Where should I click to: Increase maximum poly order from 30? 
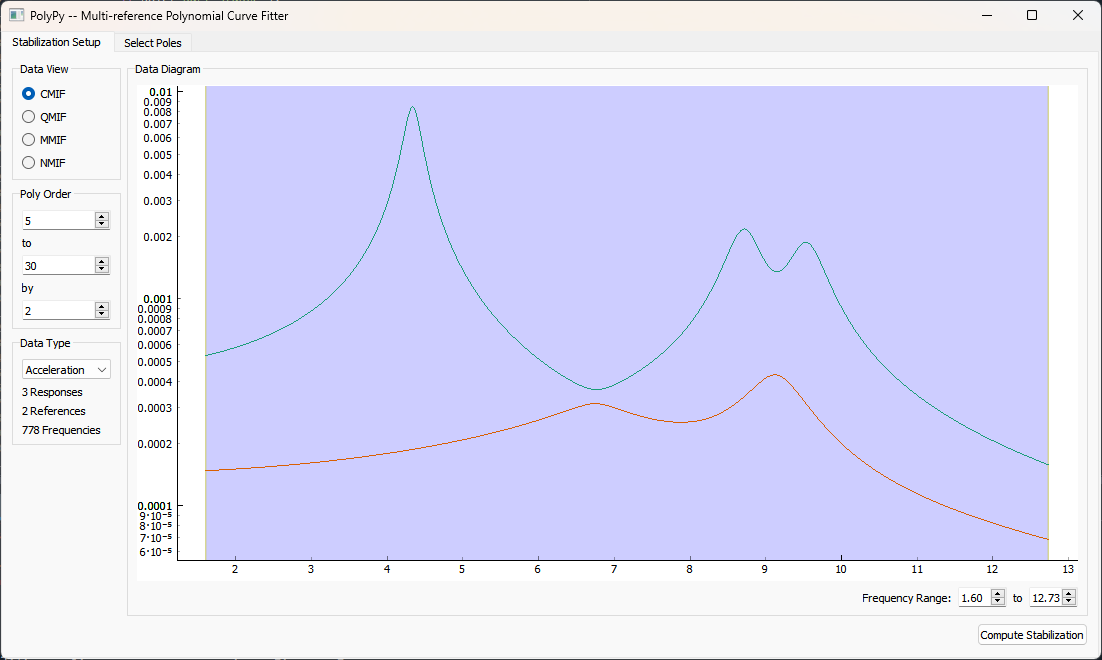(x=101, y=261)
